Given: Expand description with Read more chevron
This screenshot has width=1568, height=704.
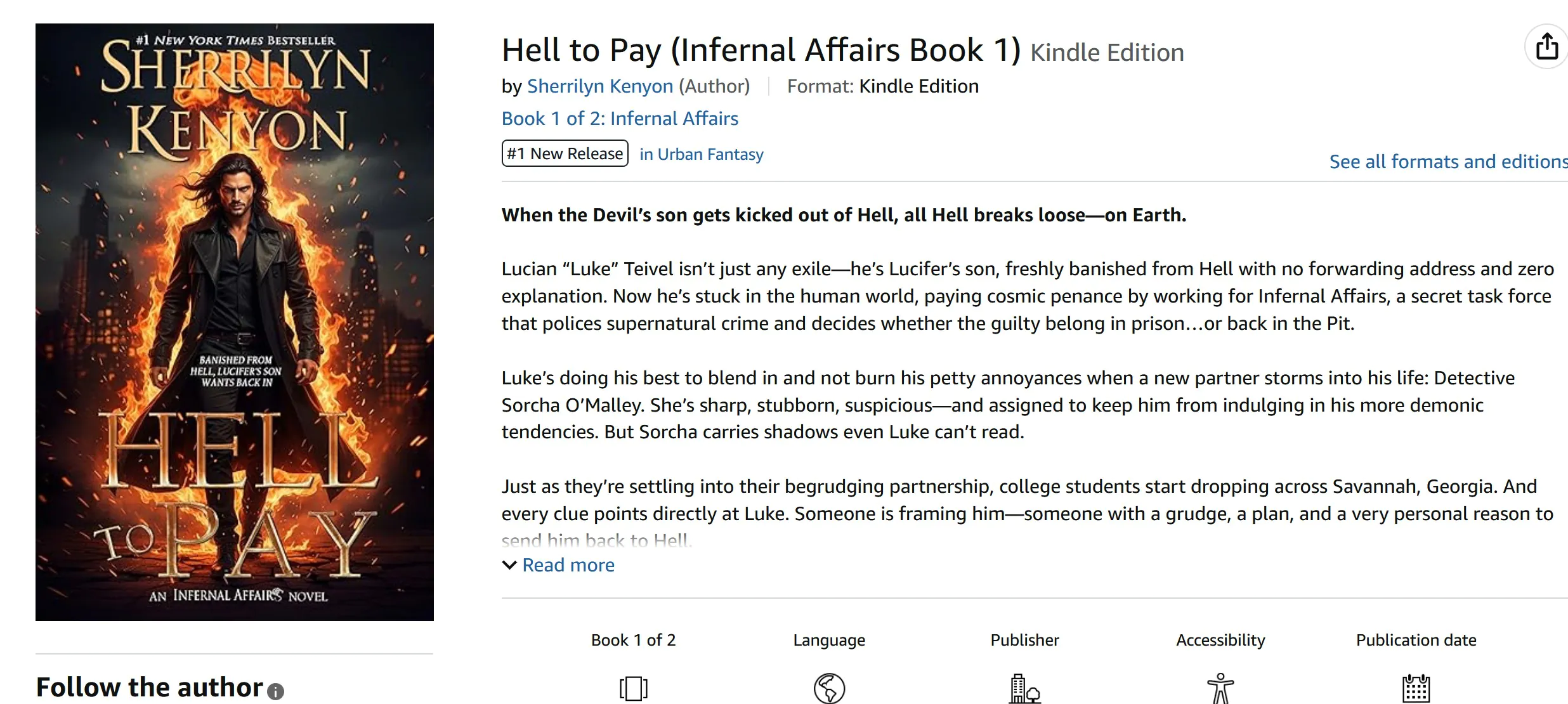Looking at the screenshot, I should 509,565.
